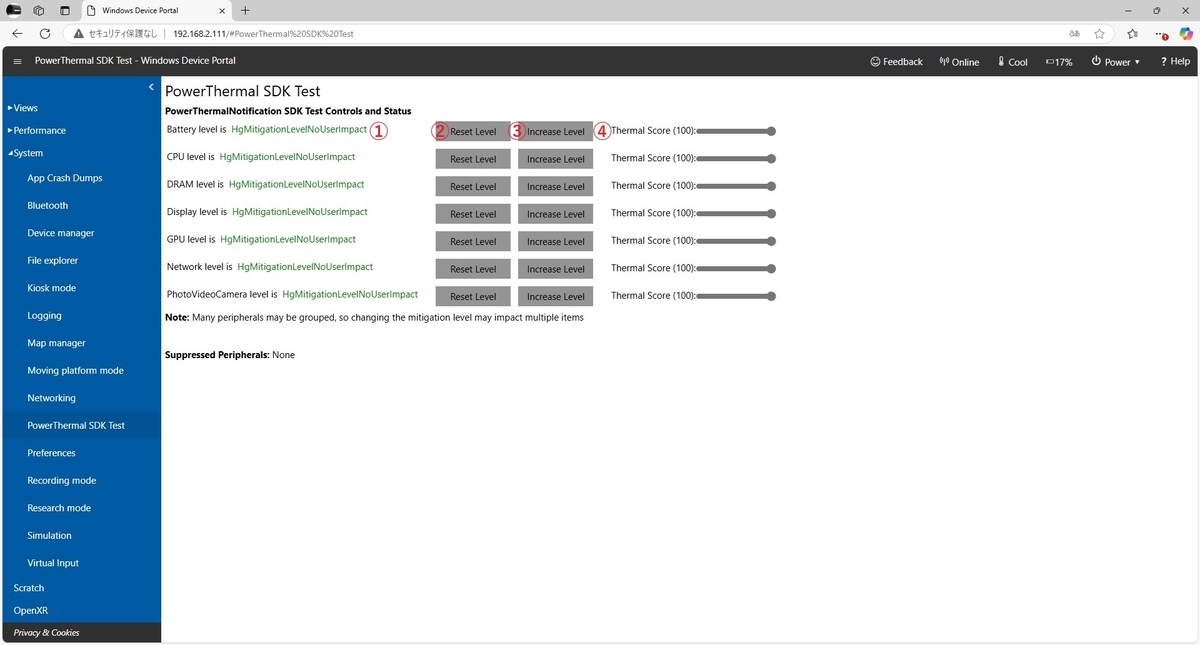
Task: Check the Cool thermal status indicator
Action: point(1012,61)
